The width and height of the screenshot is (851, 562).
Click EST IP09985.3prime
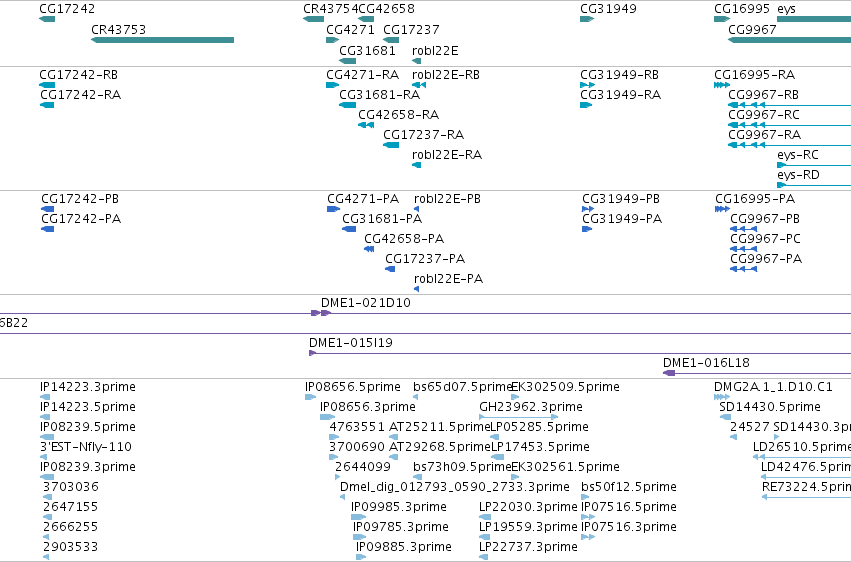(x=399, y=507)
